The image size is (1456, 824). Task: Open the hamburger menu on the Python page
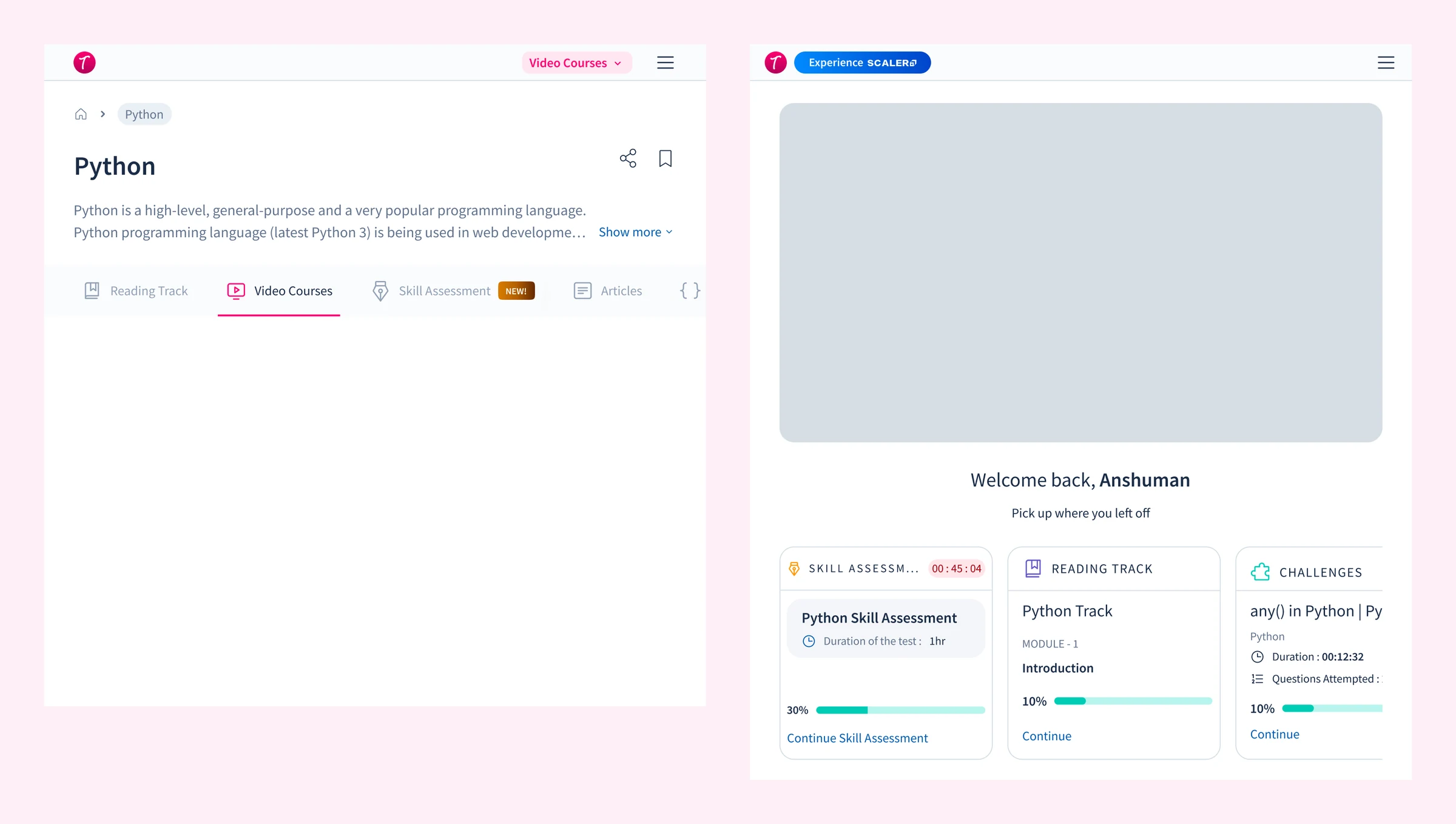(666, 62)
